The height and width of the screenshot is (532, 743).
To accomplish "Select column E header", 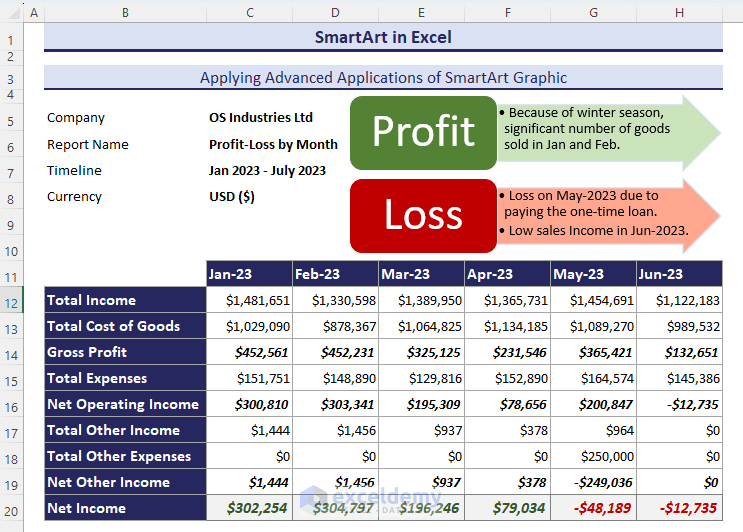I will (x=421, y=13).
